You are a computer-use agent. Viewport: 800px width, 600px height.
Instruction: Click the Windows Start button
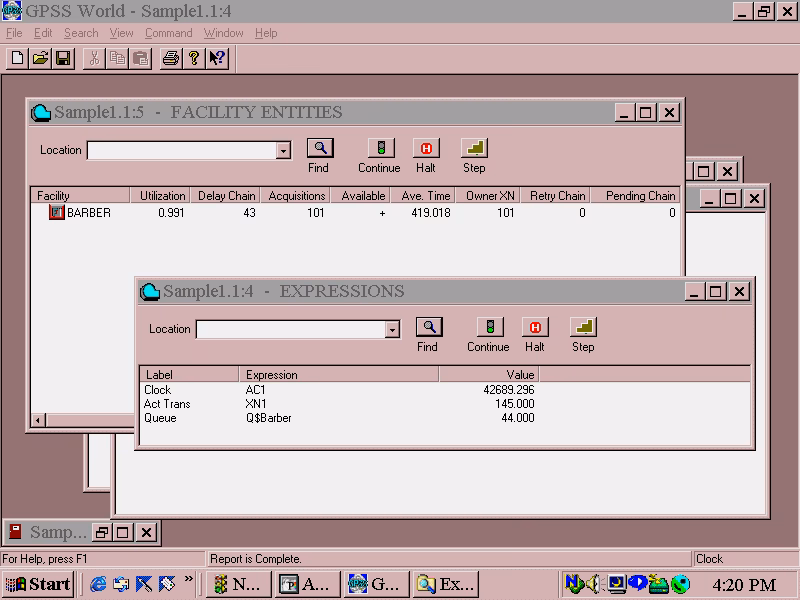click(38, 584)
